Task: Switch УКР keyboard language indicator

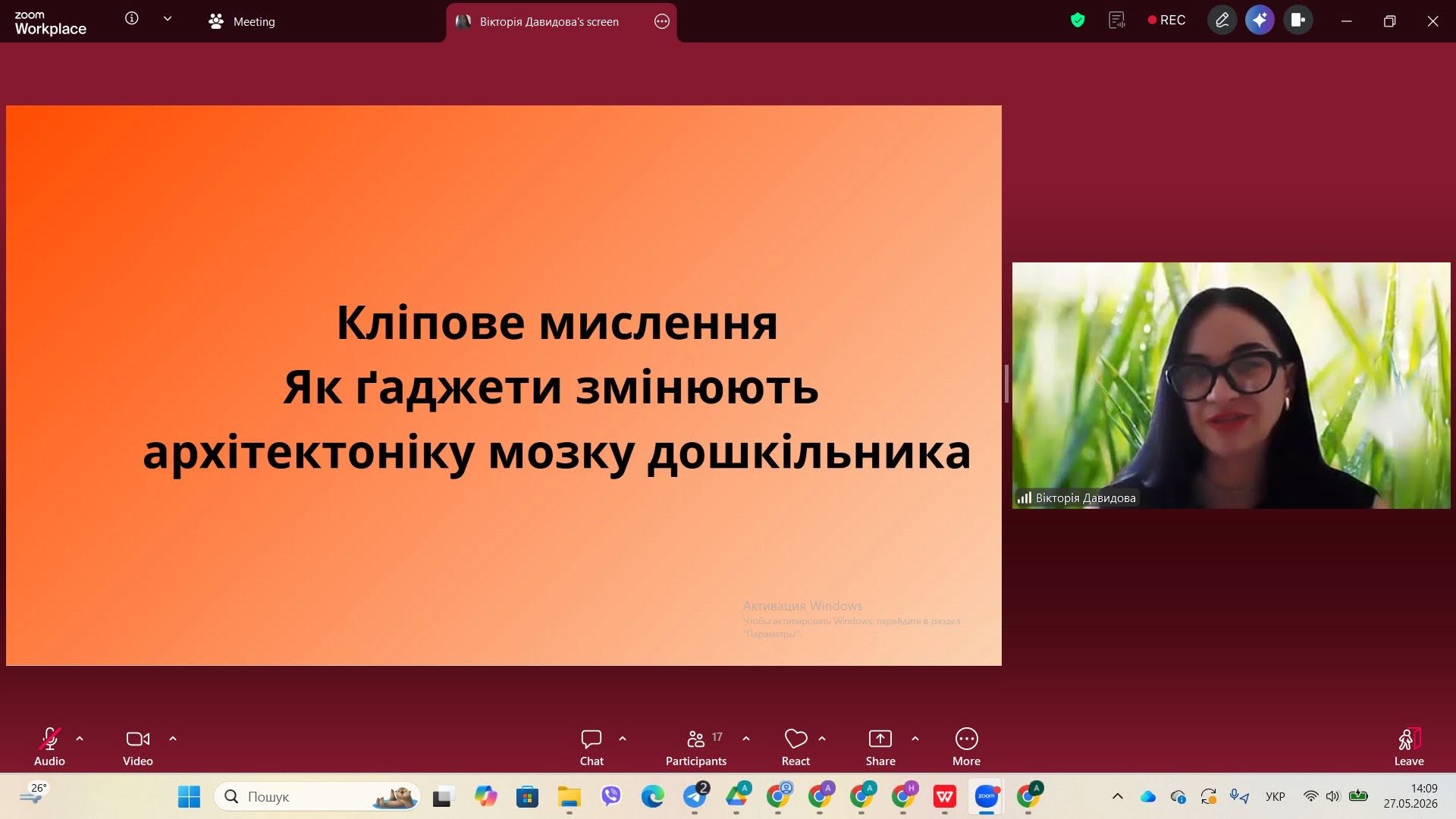Action: click(1276, 797)
